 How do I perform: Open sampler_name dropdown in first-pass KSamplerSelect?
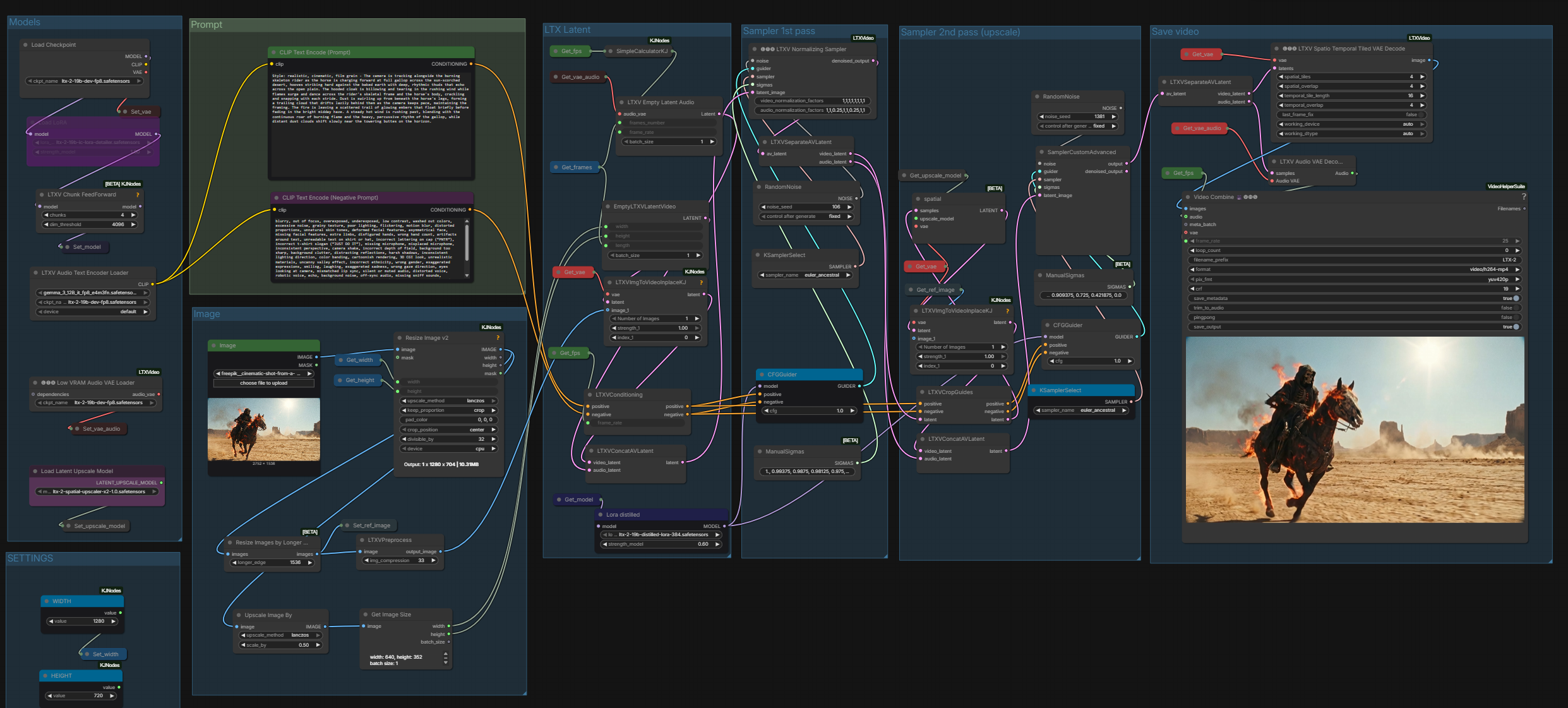pos(805,275)
